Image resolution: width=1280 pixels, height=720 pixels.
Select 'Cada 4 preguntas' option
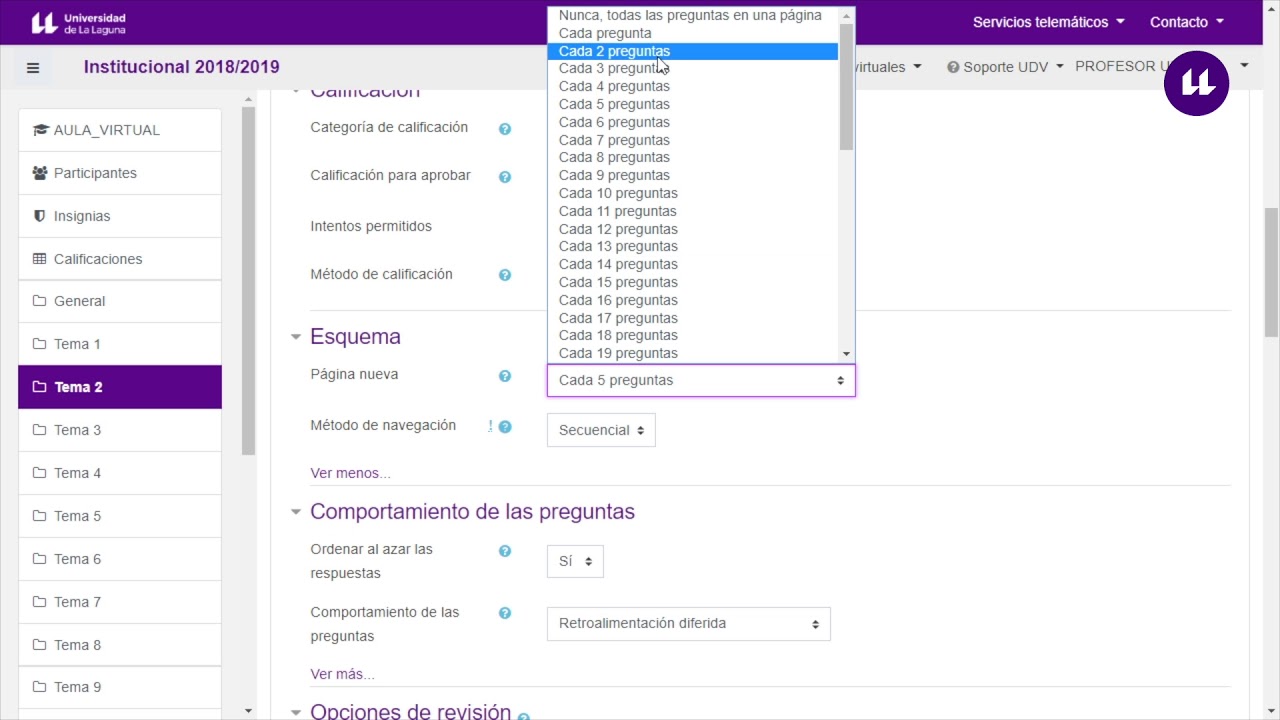point(692,86)
